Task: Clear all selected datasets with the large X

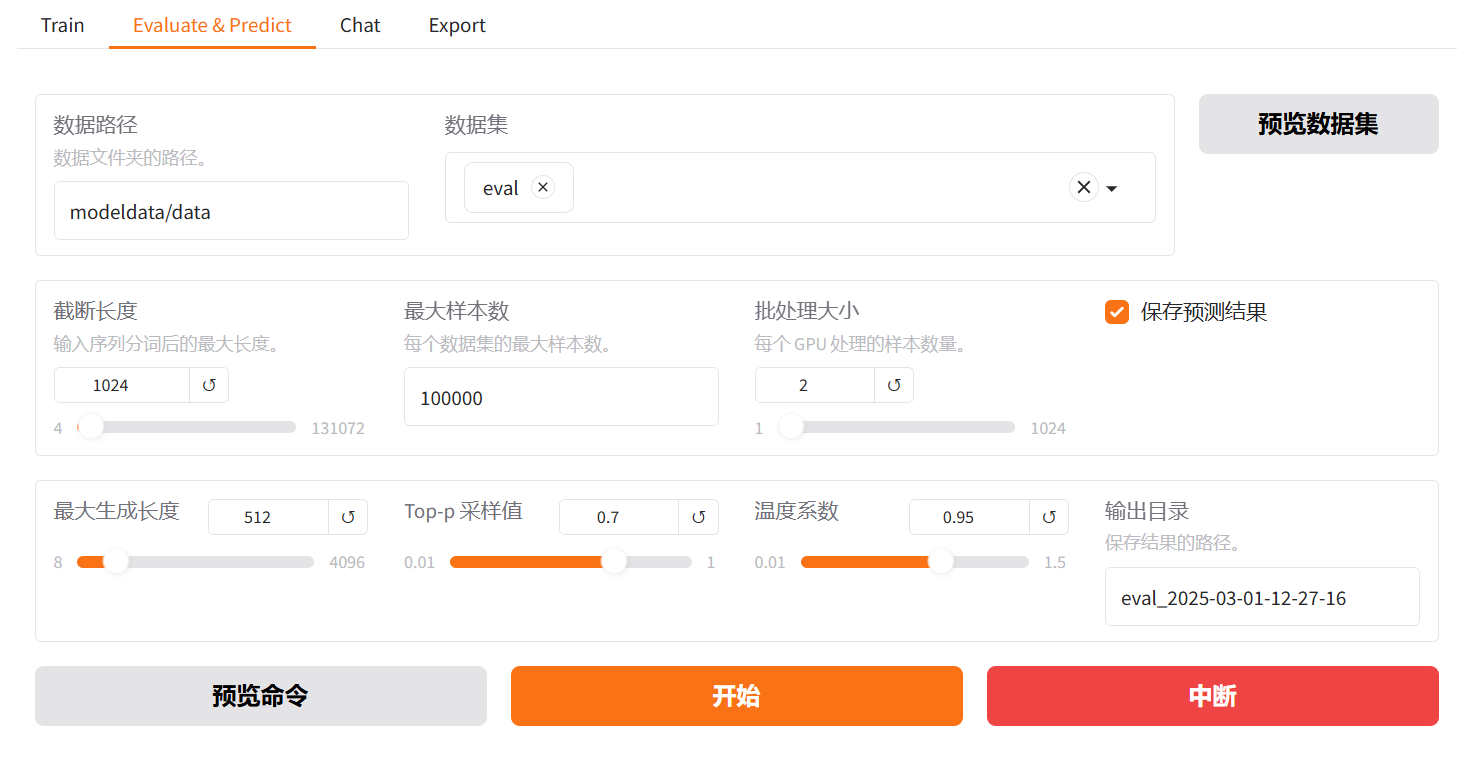Action: coord(1084,187)
